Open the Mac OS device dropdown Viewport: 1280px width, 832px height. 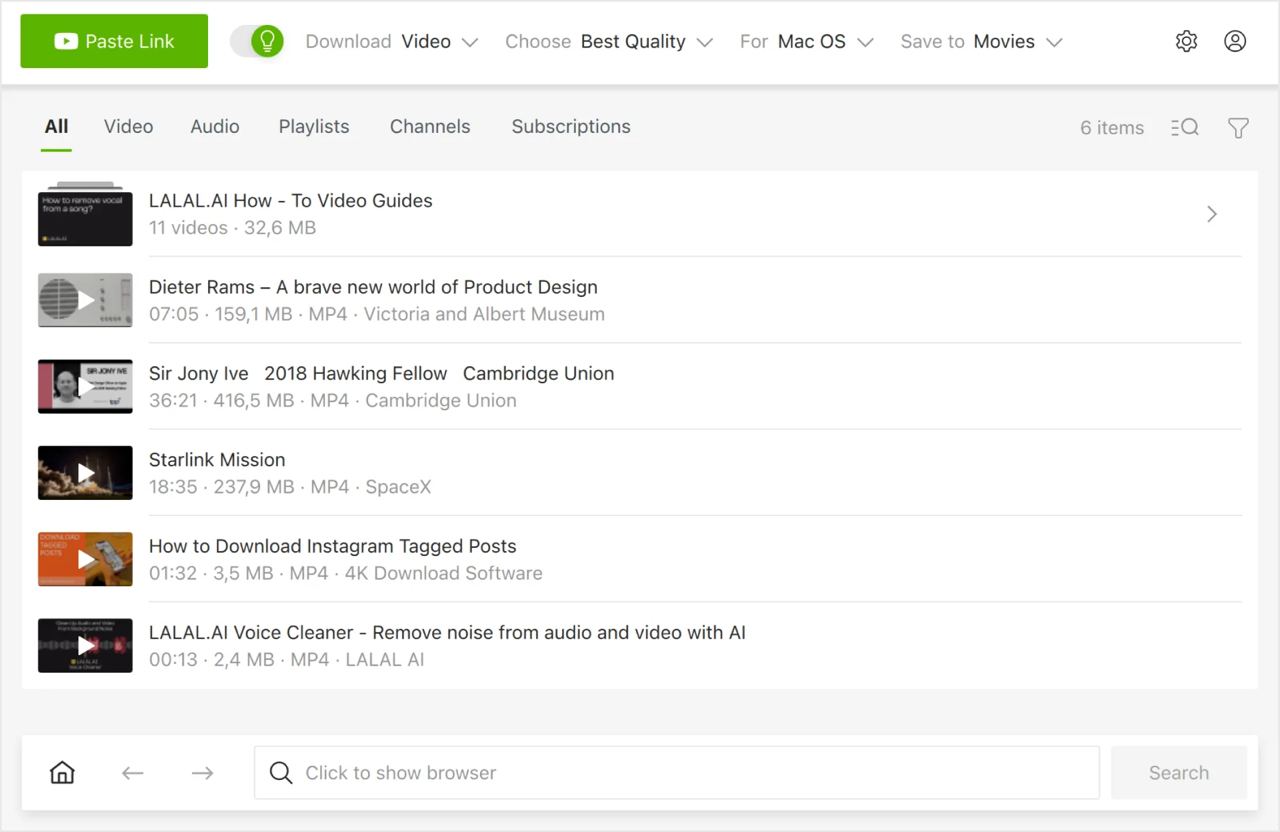[827, 41]
